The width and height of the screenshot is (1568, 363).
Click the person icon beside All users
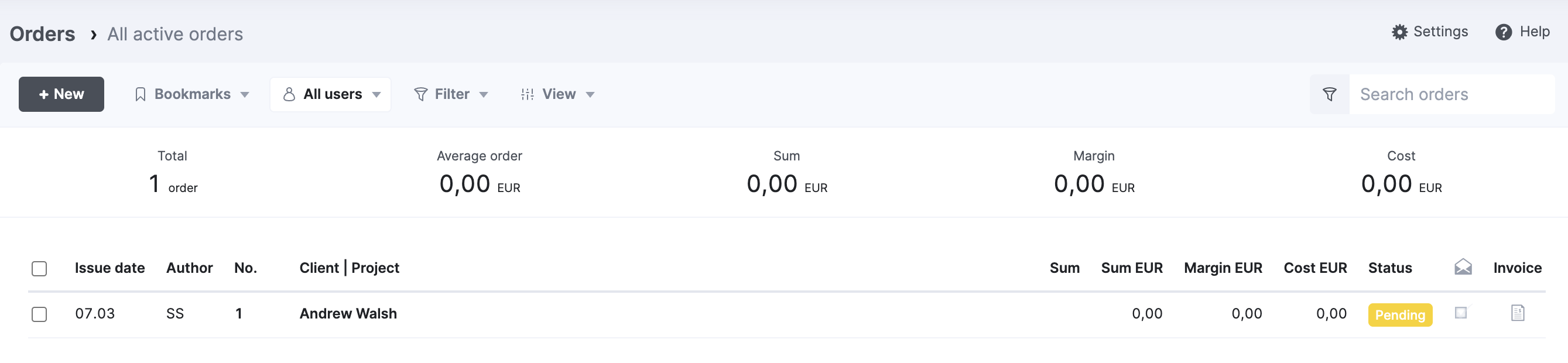point(289,94)
